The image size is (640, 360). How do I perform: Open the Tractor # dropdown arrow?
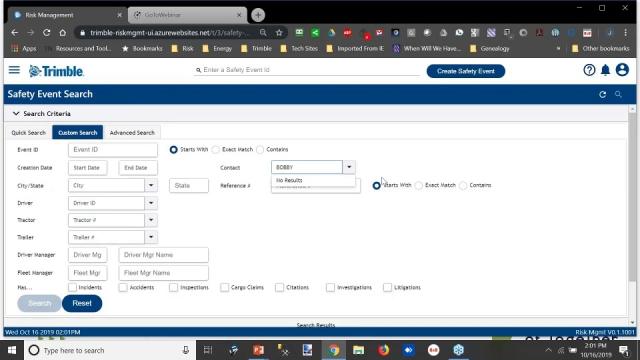click(151, 220)
